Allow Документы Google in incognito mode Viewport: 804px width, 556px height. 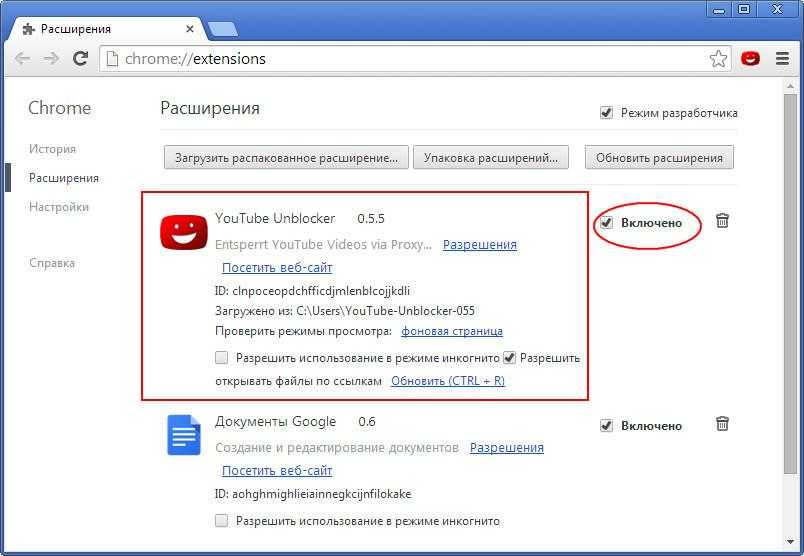click(x=222, y=521)
